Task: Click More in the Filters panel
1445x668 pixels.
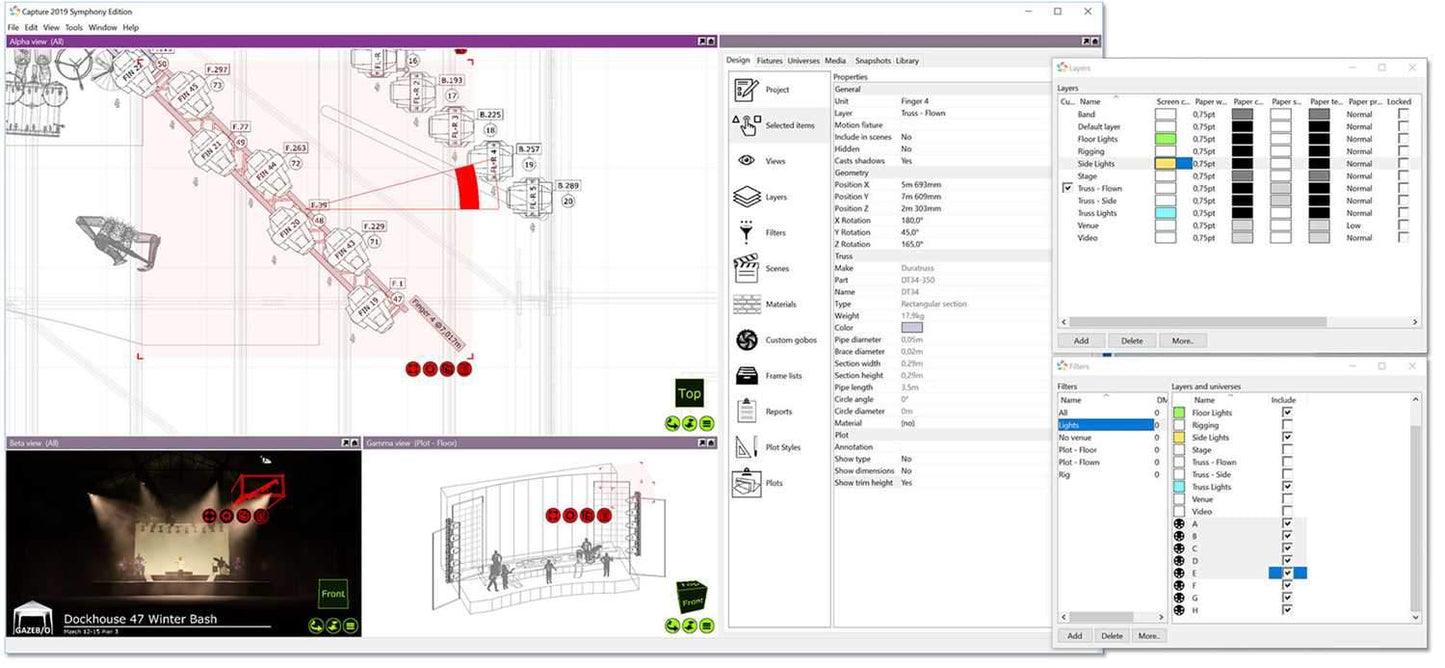Action: (1148, 635)
